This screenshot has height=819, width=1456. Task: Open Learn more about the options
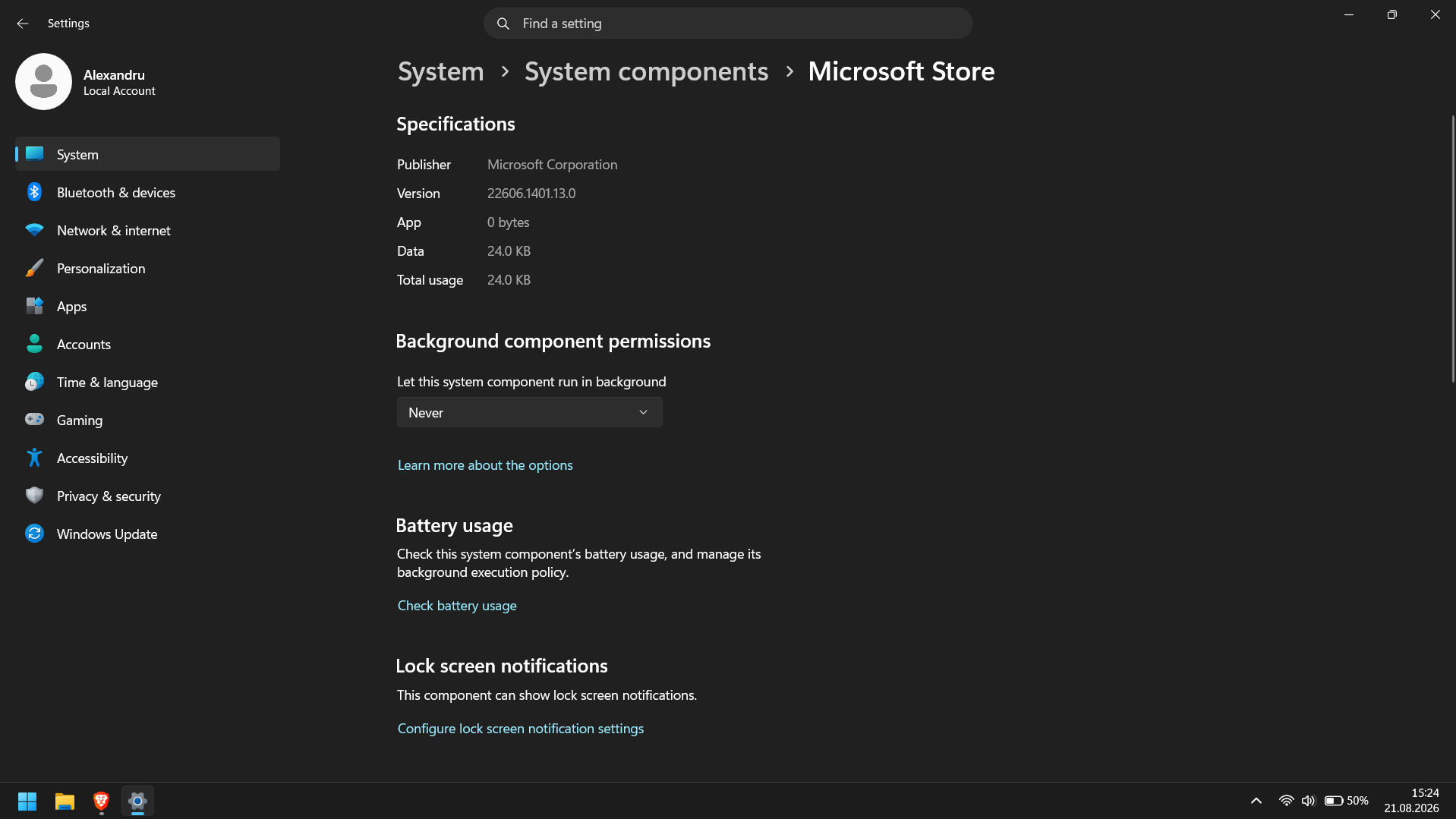(485, 465)
